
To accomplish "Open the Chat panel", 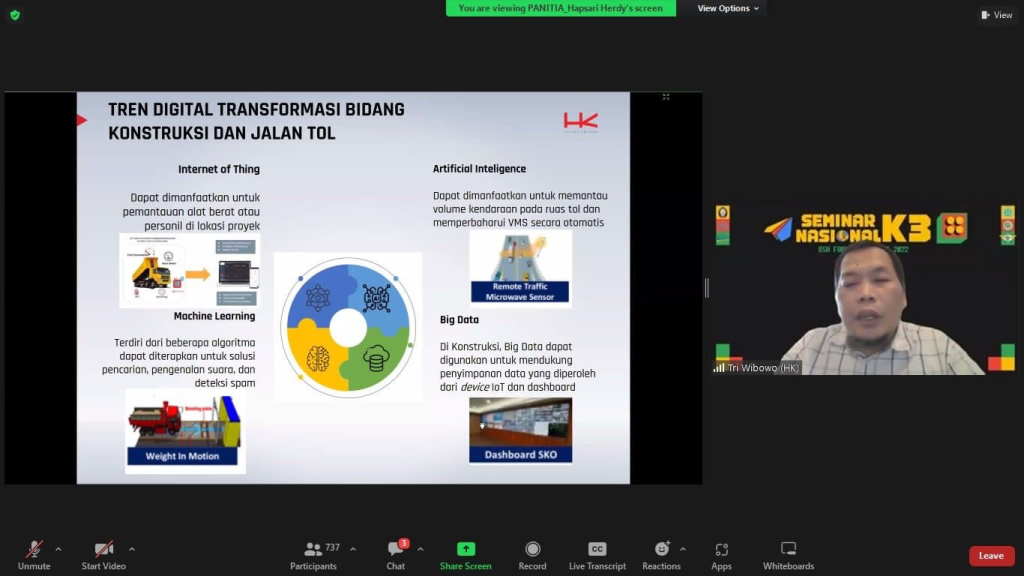I will tap(396, 549).
